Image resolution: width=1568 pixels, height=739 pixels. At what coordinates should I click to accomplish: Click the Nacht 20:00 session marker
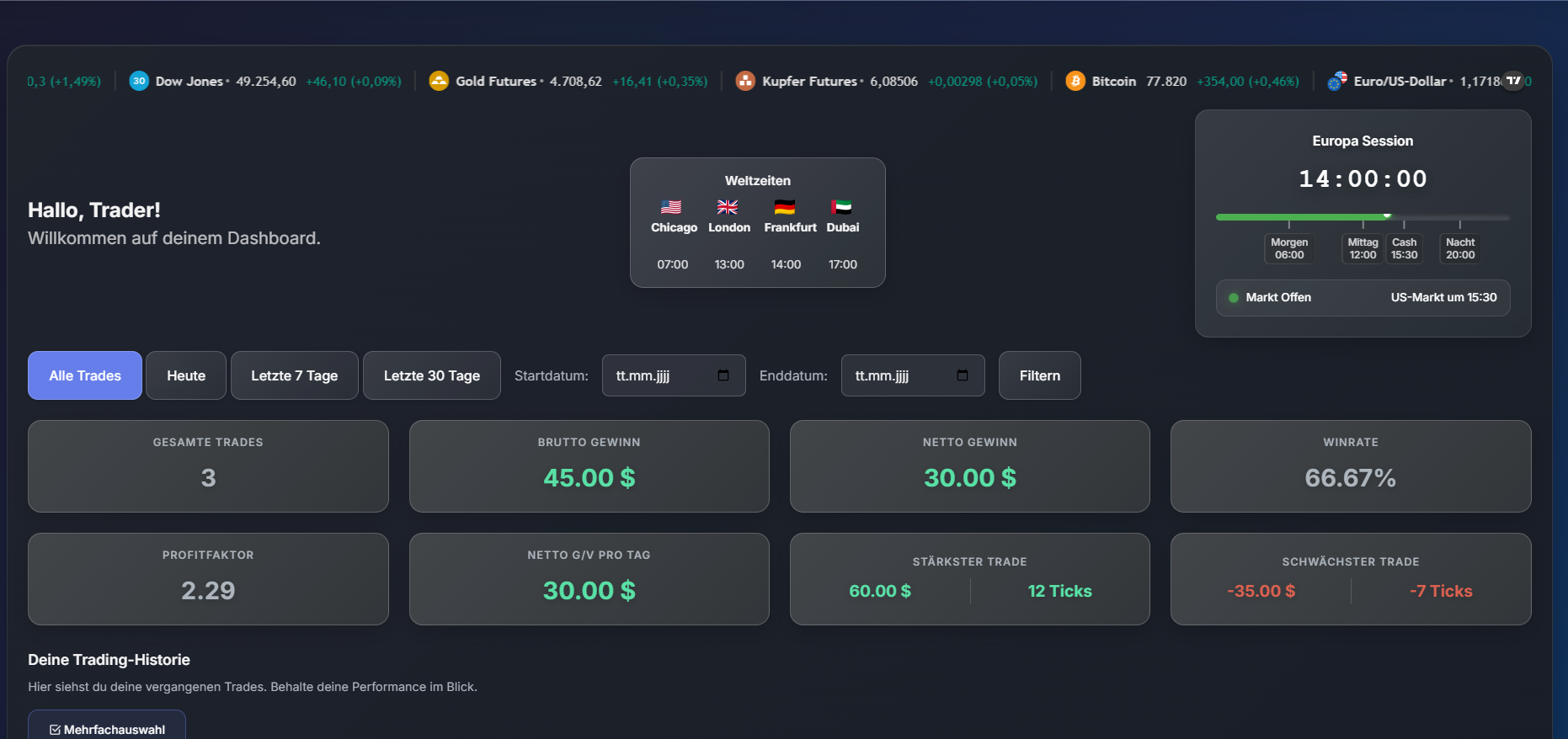(1460, 248)
